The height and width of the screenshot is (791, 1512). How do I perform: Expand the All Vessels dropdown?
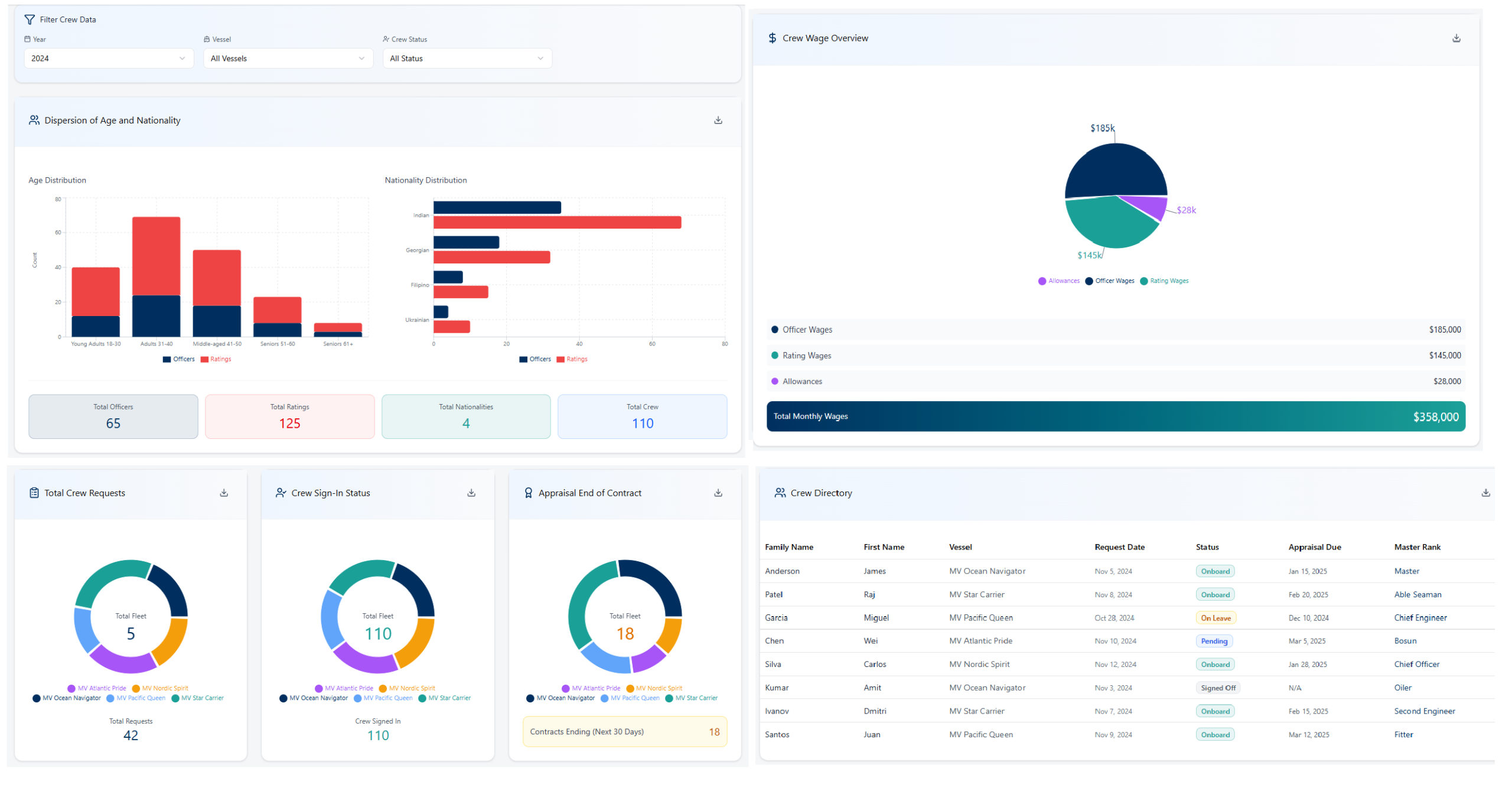point(288,58)
